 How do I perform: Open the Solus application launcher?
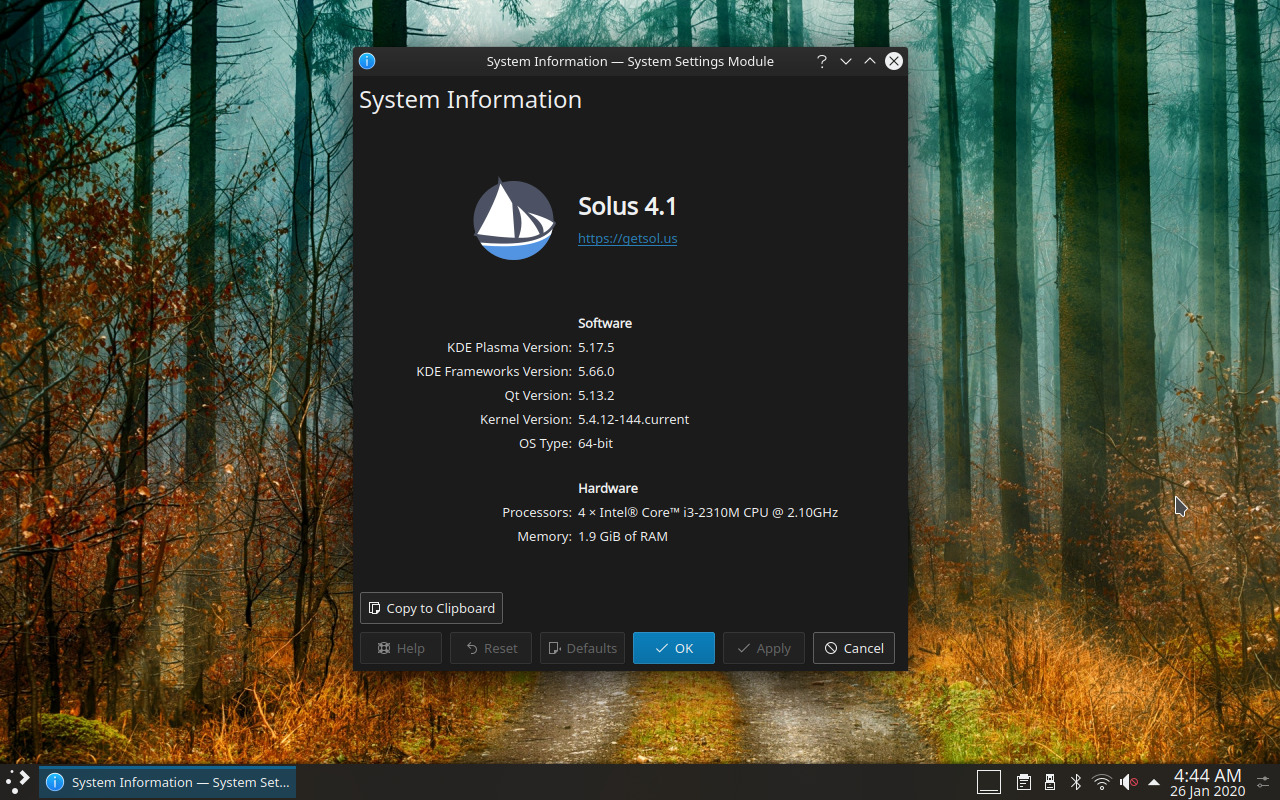click(x=15, y=782)
